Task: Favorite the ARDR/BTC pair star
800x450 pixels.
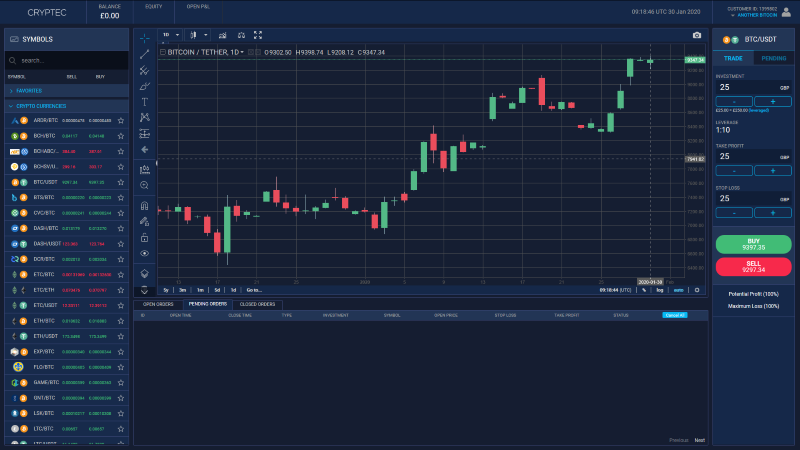Action: coord(121,121)
